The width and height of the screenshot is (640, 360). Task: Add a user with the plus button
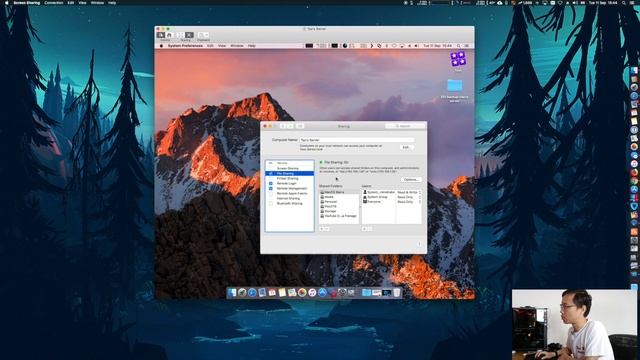pyautogui.click(x=364, y=229)
